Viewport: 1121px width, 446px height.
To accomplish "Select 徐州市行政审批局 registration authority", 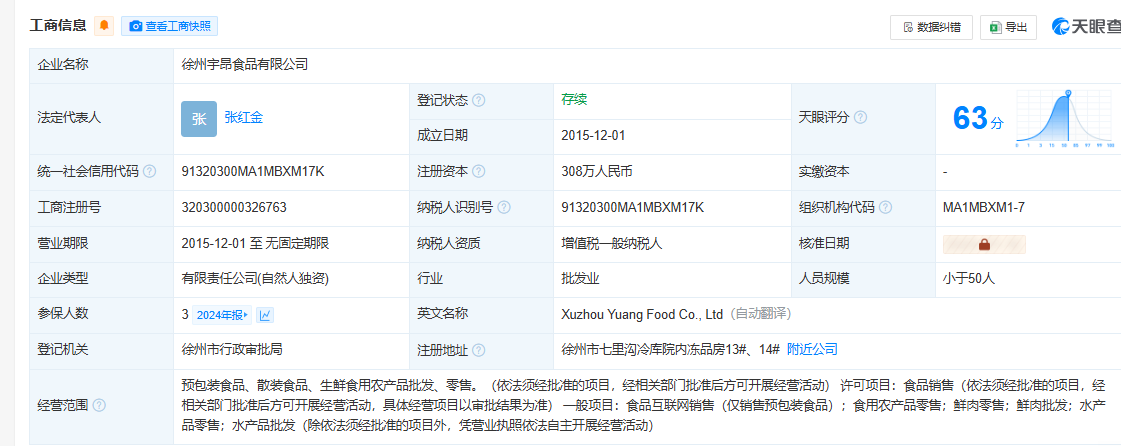I will point(232,350).
